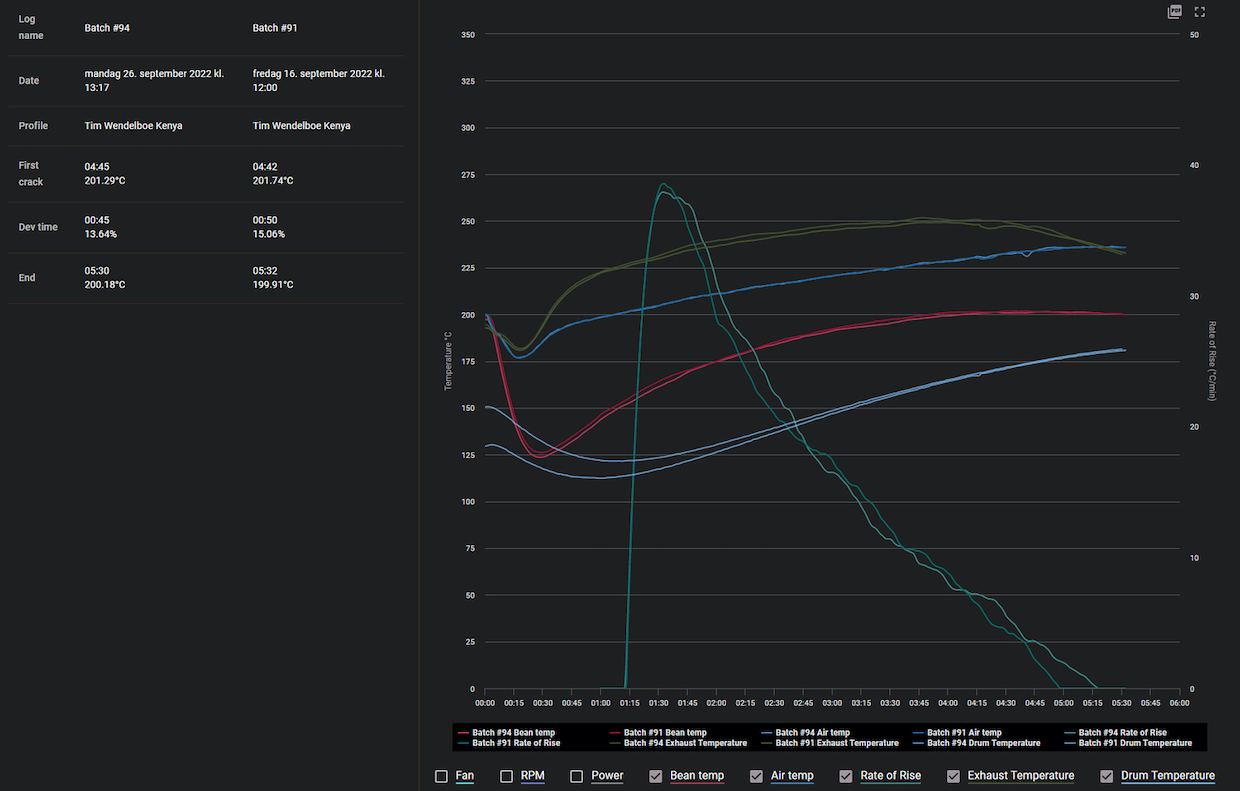Select the Batch #91 column header

coord(275,28)
